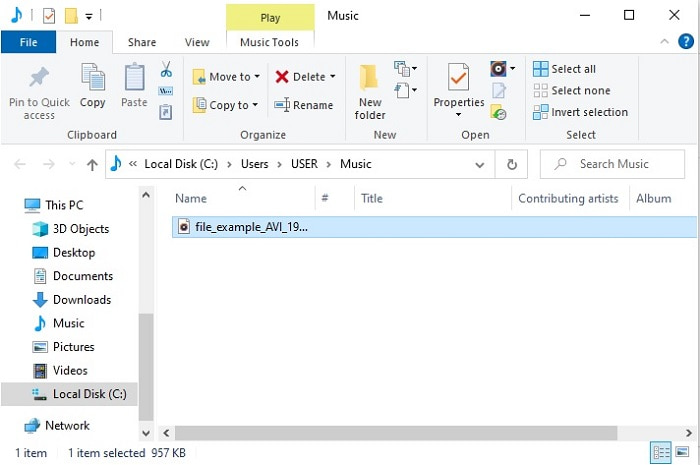The height and width of the screenshot is (465, 700).
Task: Select the file_example_AVI file icon
Action: [x=183, y=226]
